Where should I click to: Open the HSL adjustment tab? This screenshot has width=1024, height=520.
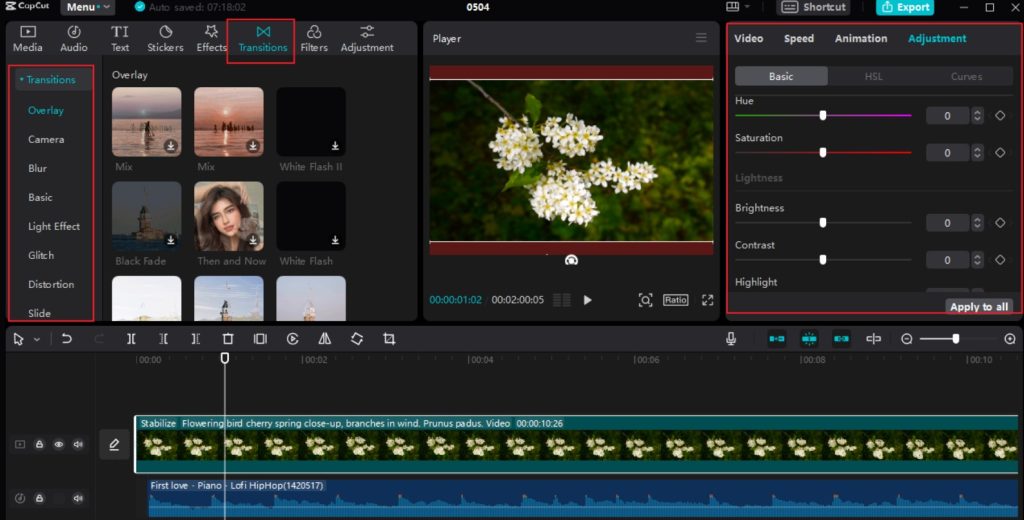point(873,76)
